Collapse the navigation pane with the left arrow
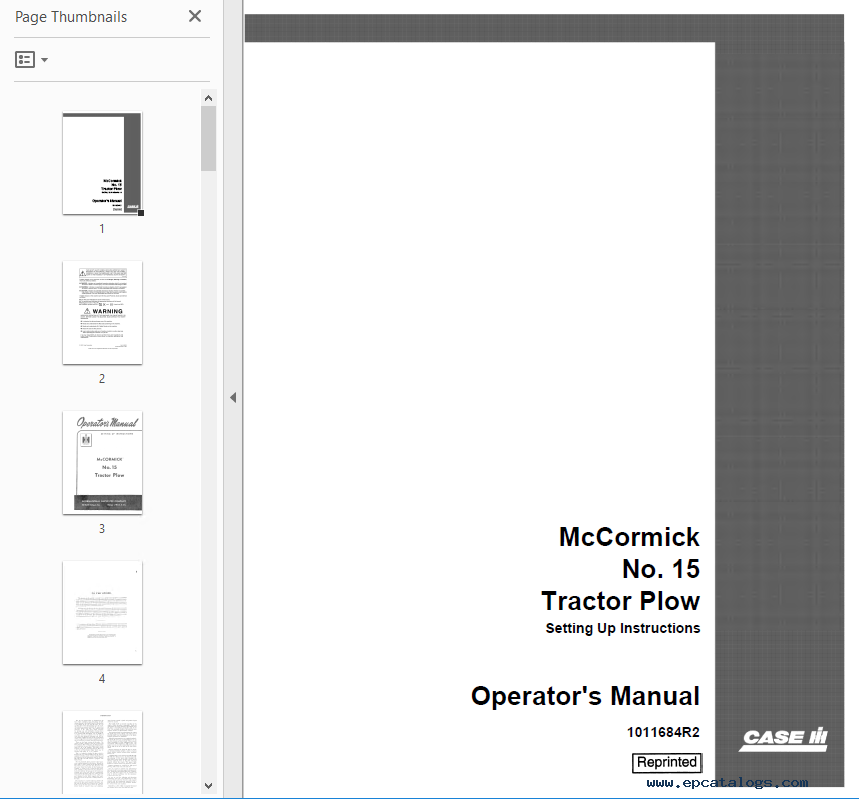 (233, 397)
